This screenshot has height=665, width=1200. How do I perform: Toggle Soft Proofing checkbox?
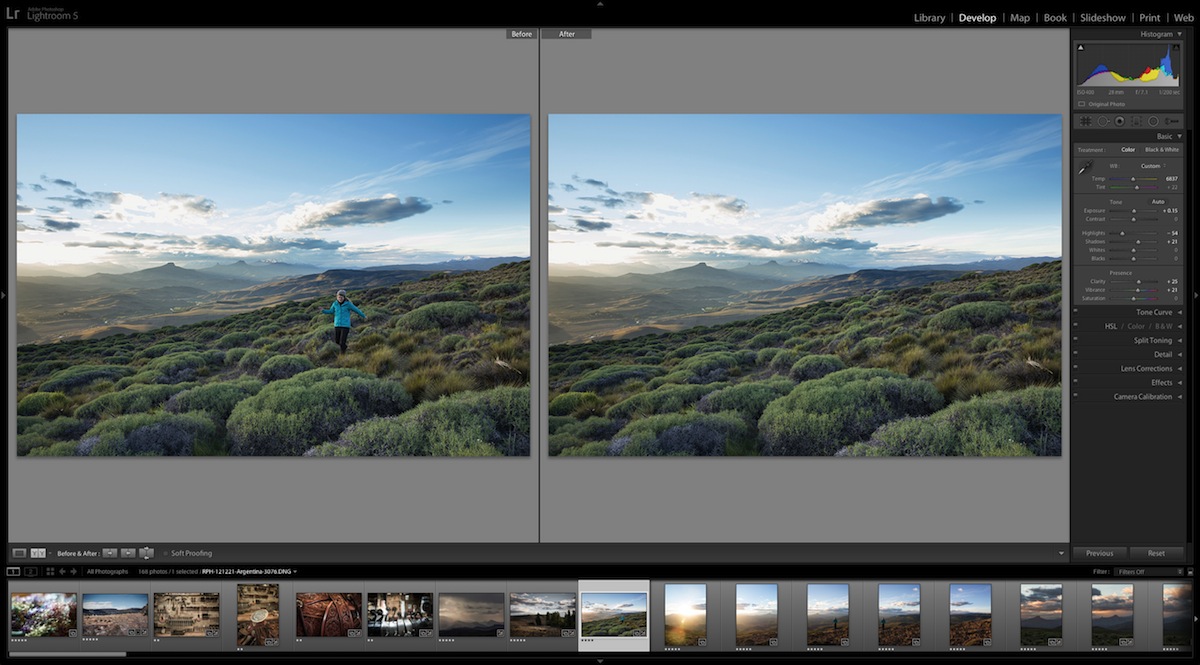(x=165, y=553)
